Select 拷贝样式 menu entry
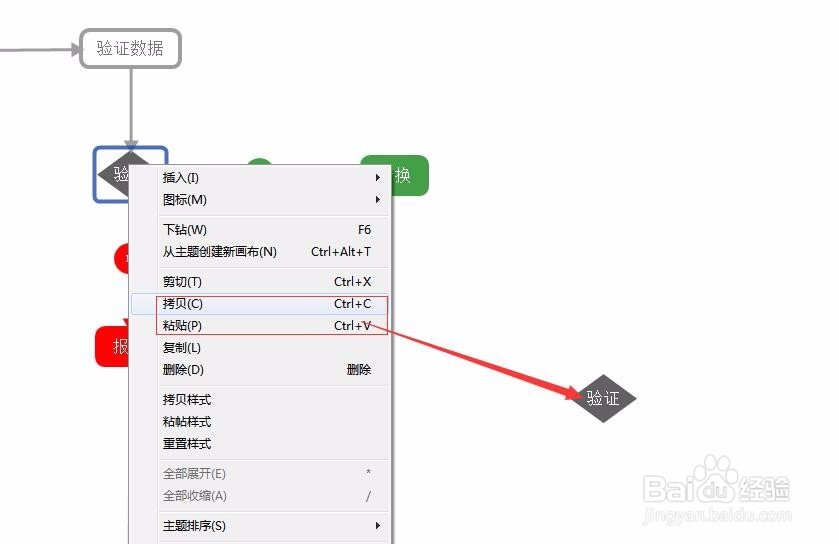Image resolution: width=839 pixels, height=544 pixels. (x=260, y=400)
